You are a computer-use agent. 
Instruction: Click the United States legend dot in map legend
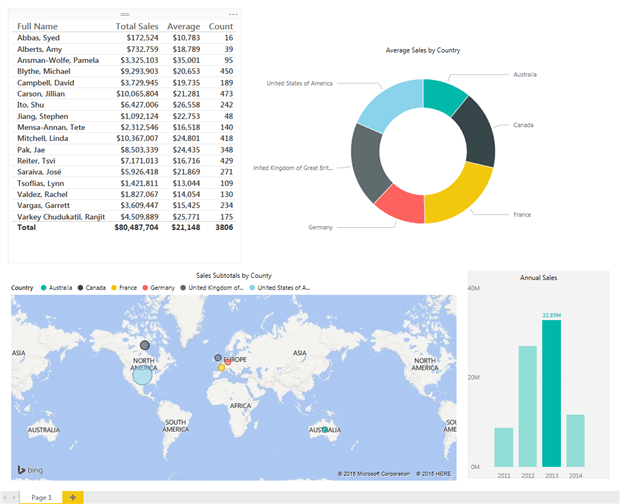pos(252,288)
